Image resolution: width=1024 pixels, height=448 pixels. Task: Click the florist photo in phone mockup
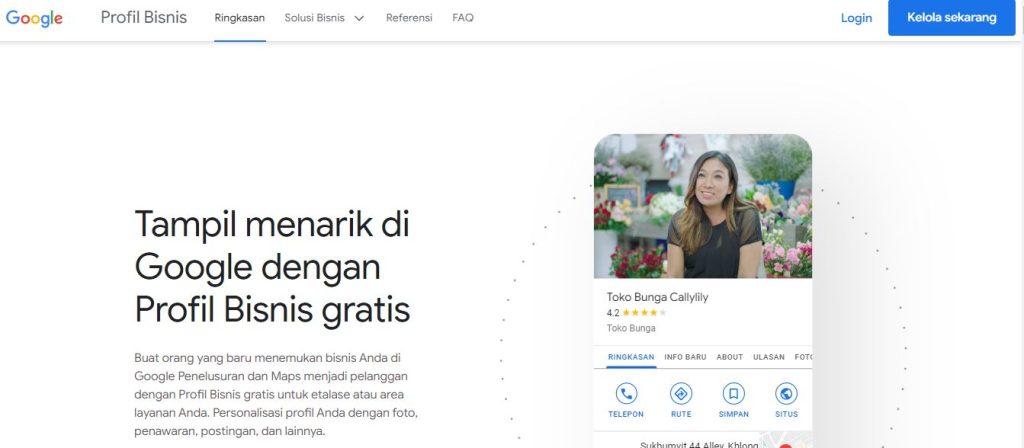[703, 206]
